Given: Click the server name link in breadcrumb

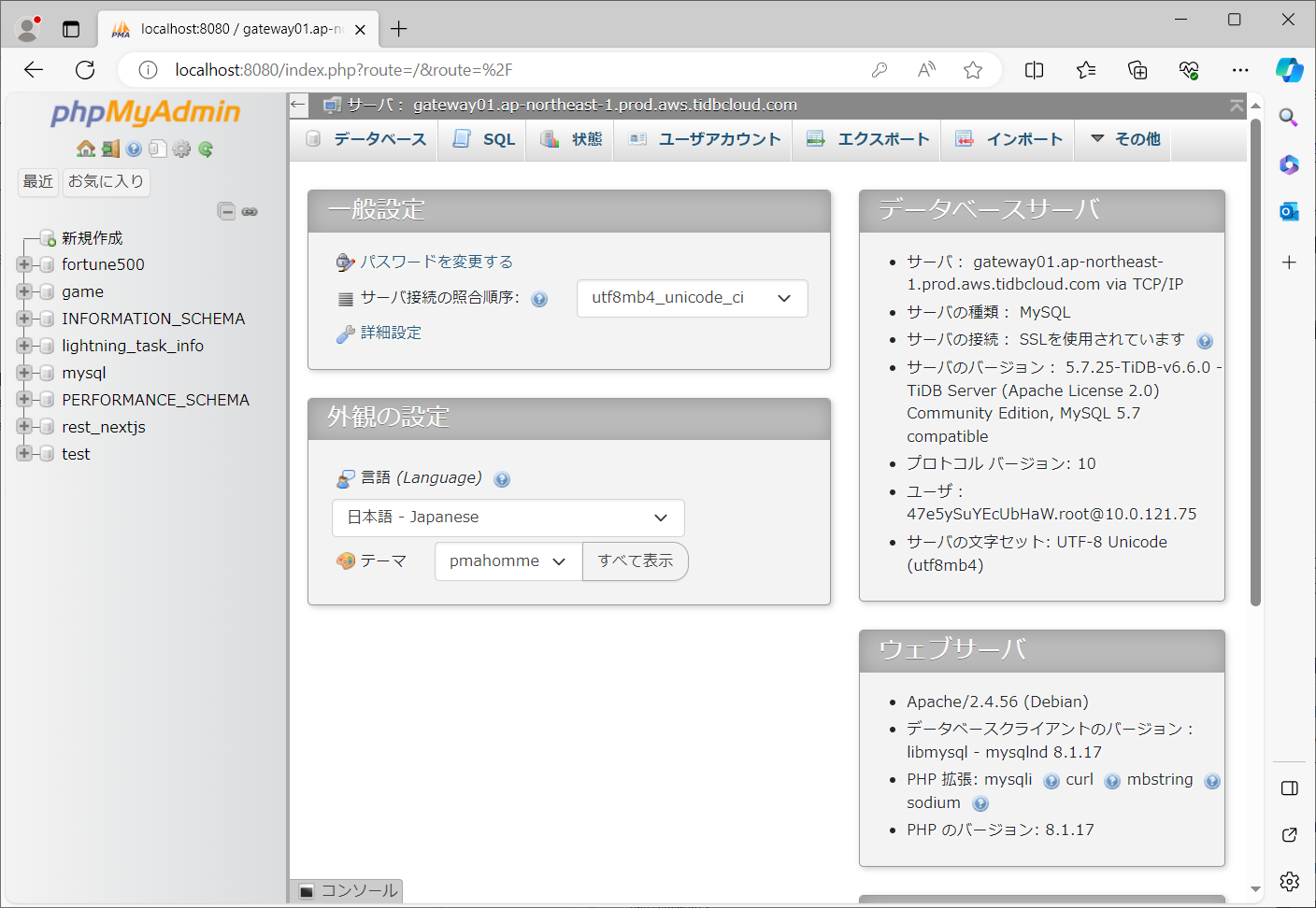Looking at the screenshot, I should pyautogui.click(x=605, y=105).
